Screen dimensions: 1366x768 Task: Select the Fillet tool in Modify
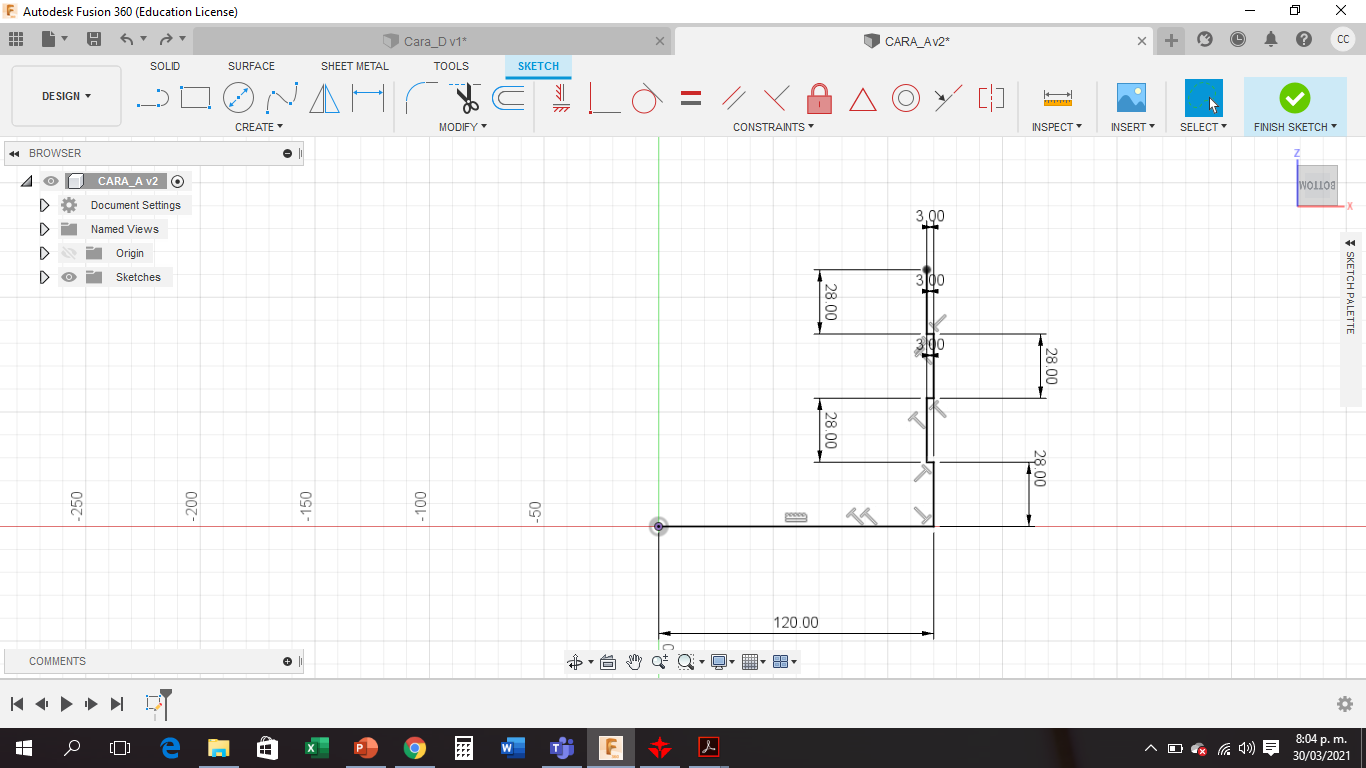pos(420,98)
